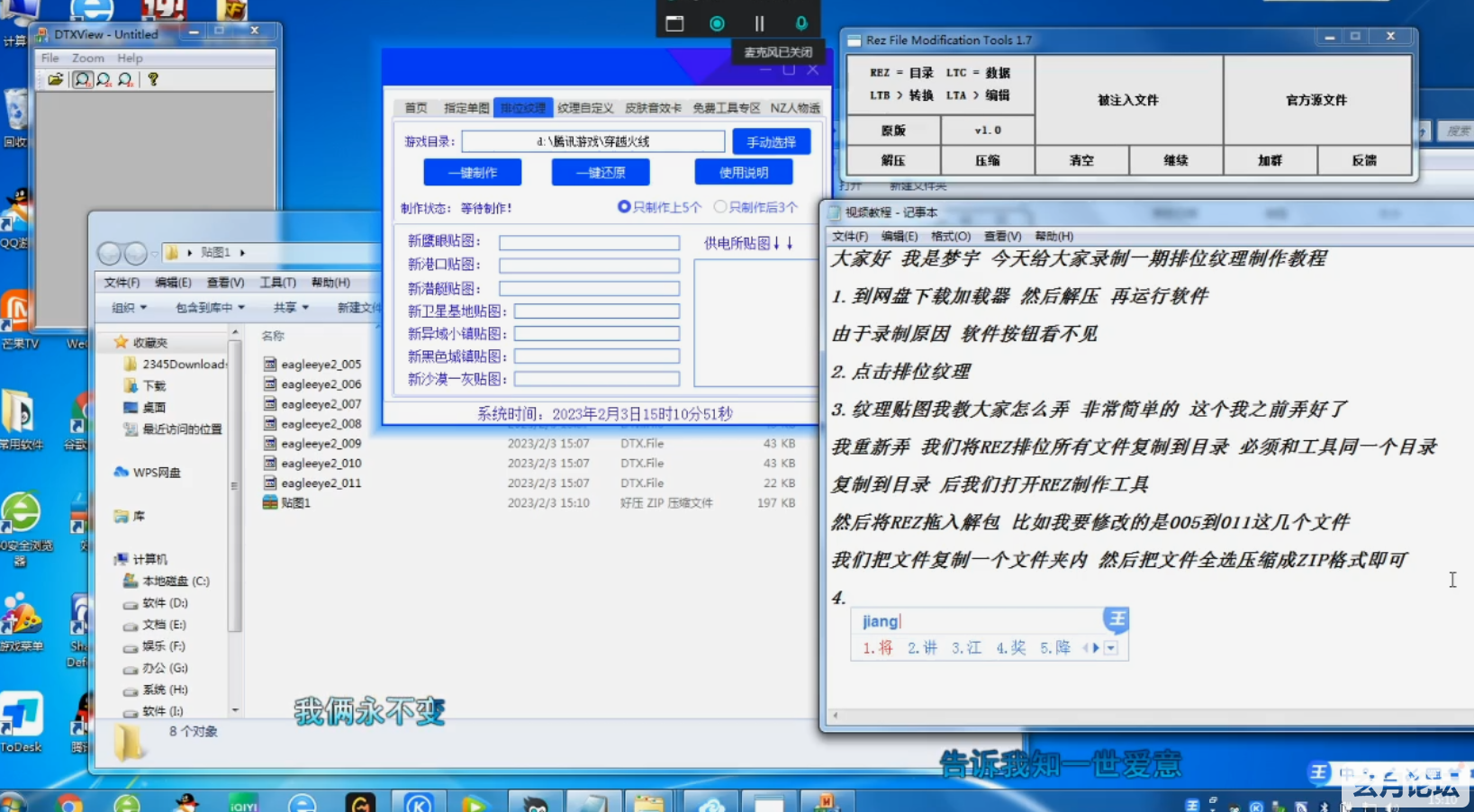Image resolution: width=1474 pixels, height=812 pixels.
Task: Click the 被注入文件 drop area
Action: pyautogui.click(x=1128, y=100)
